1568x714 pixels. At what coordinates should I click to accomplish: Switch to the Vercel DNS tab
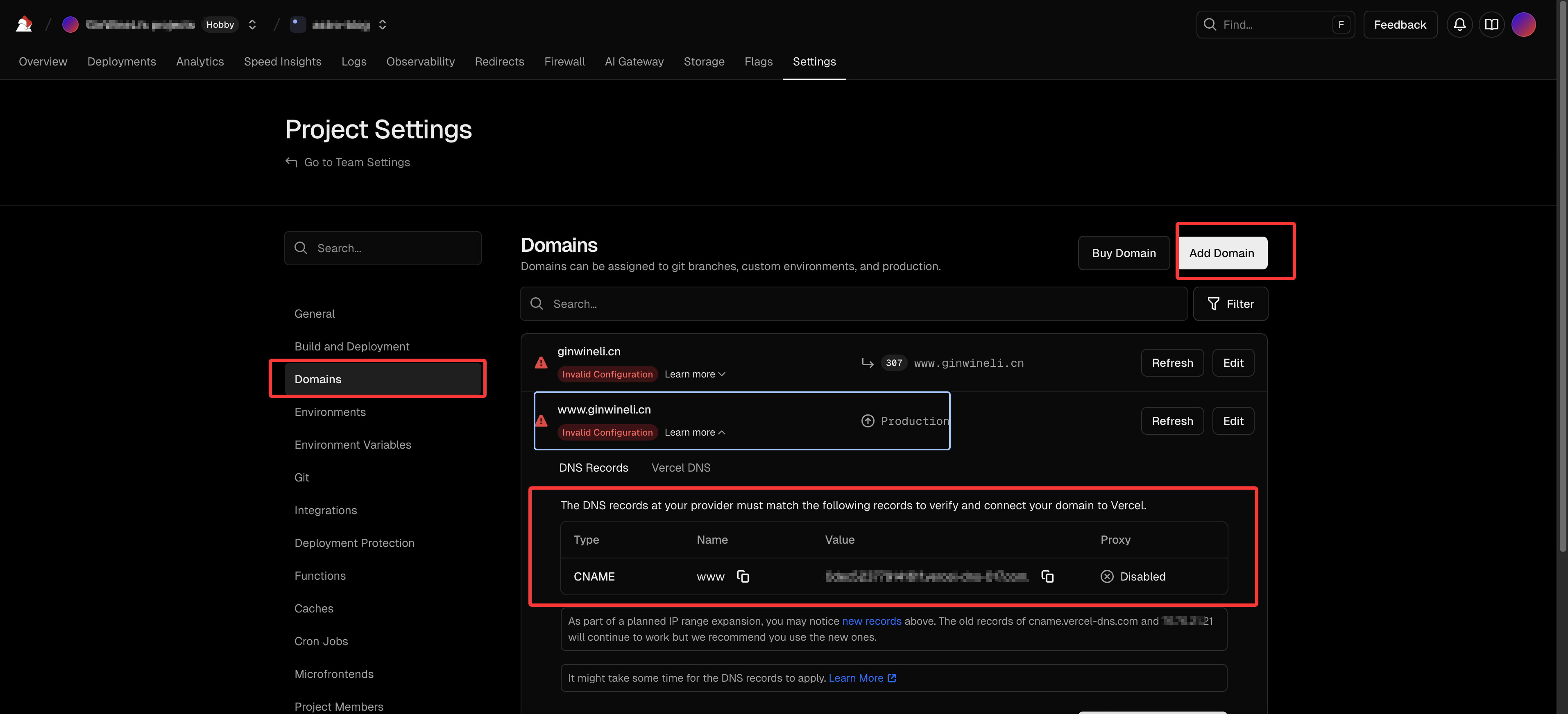(x=680, y=468)
